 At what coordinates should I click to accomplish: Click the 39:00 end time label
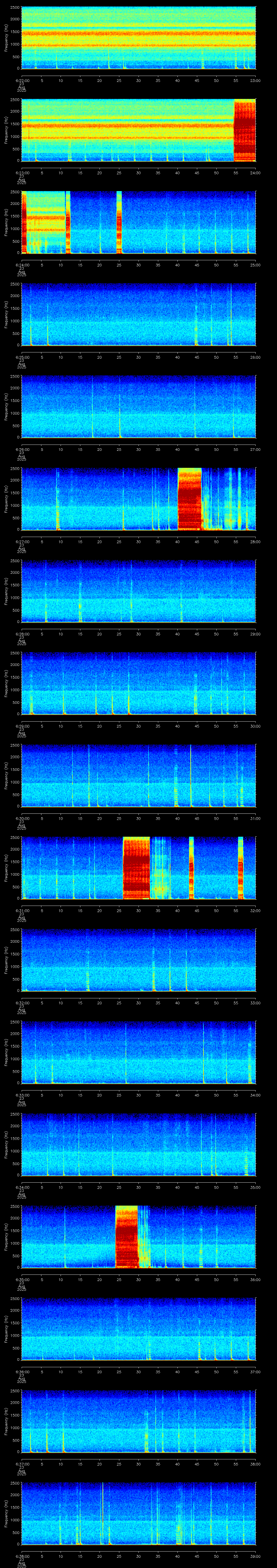click(255, 1556)
